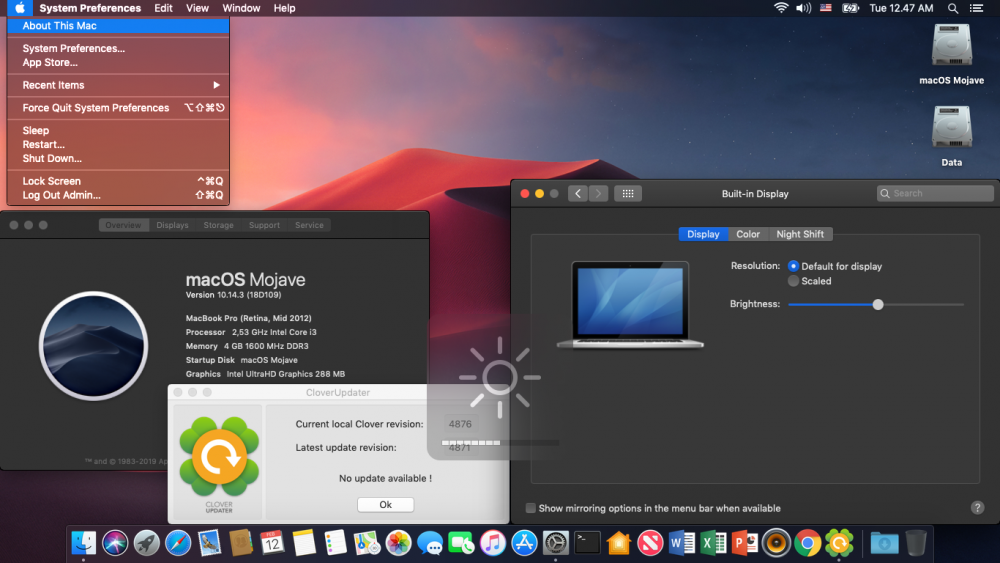Open Window menu in menu bar
This screenshot has width=1000, height=563.
pos(241,8)
